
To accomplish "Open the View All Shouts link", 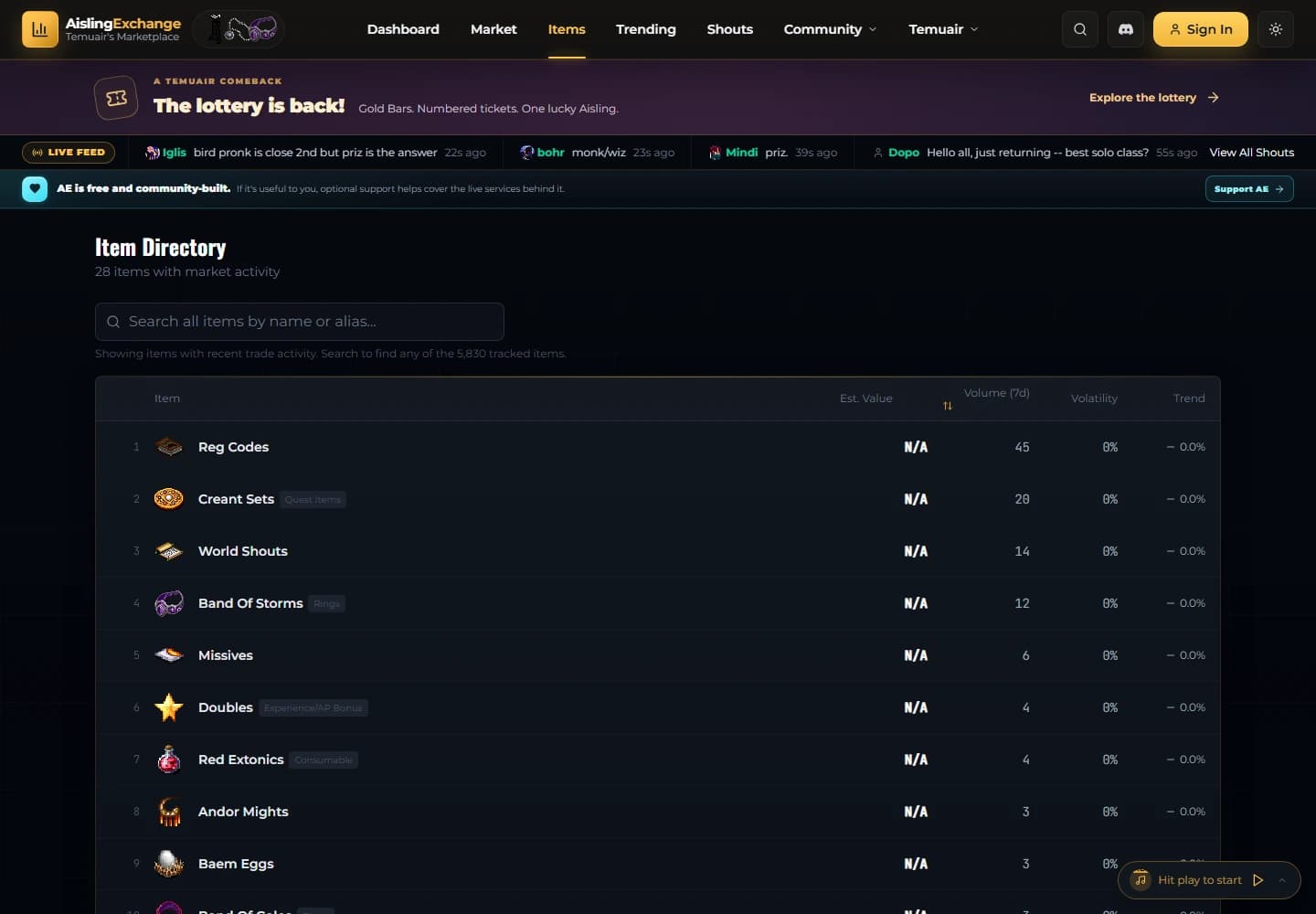I will [x=1252, y=153].
